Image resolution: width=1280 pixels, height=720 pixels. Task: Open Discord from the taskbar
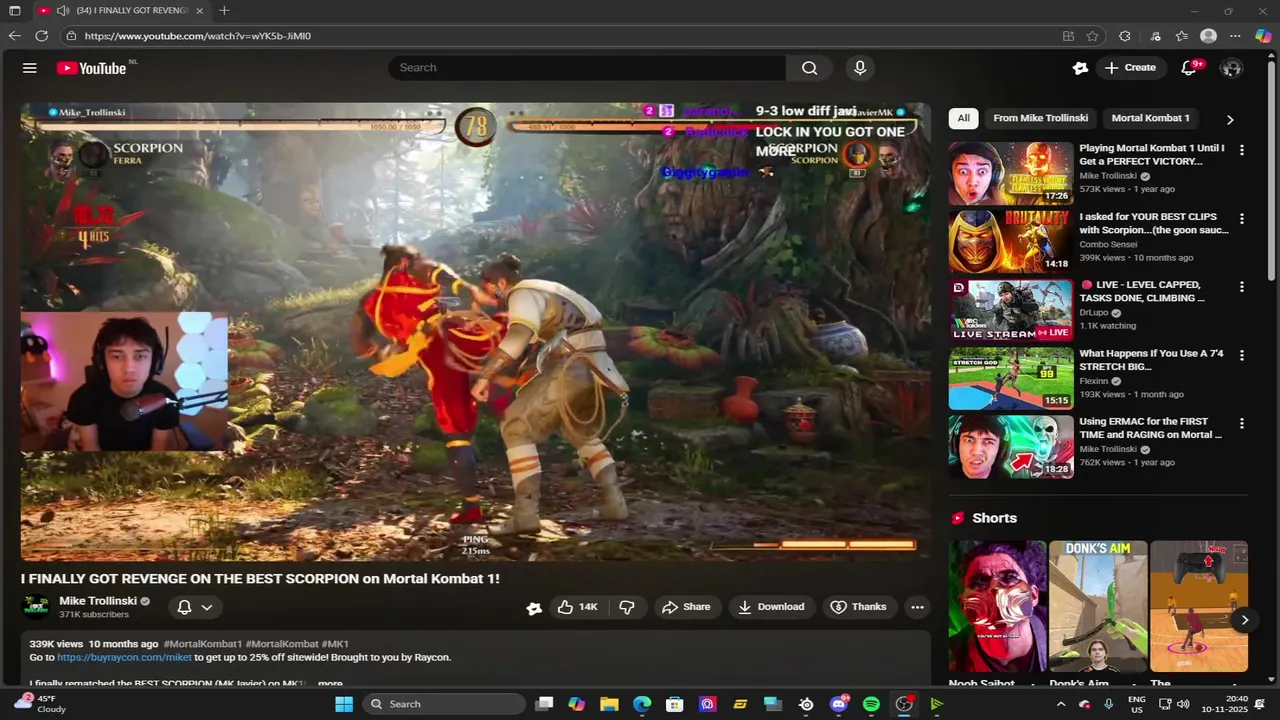[x=839, y=704]
